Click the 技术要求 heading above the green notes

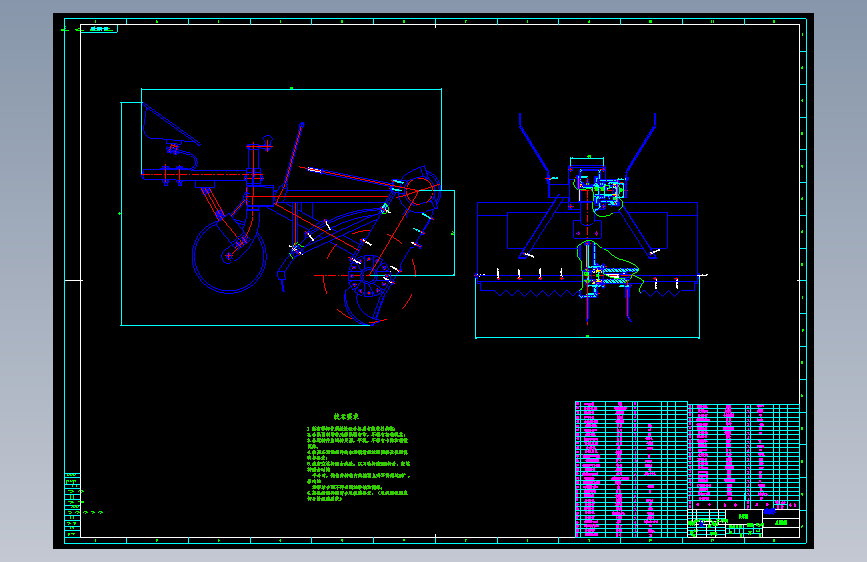(x=346, y=417)
